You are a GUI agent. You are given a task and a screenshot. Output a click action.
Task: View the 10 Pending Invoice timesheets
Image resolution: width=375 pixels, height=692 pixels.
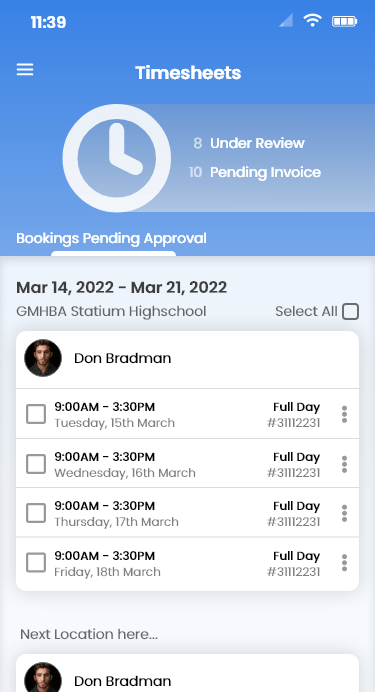pos(255,172)
